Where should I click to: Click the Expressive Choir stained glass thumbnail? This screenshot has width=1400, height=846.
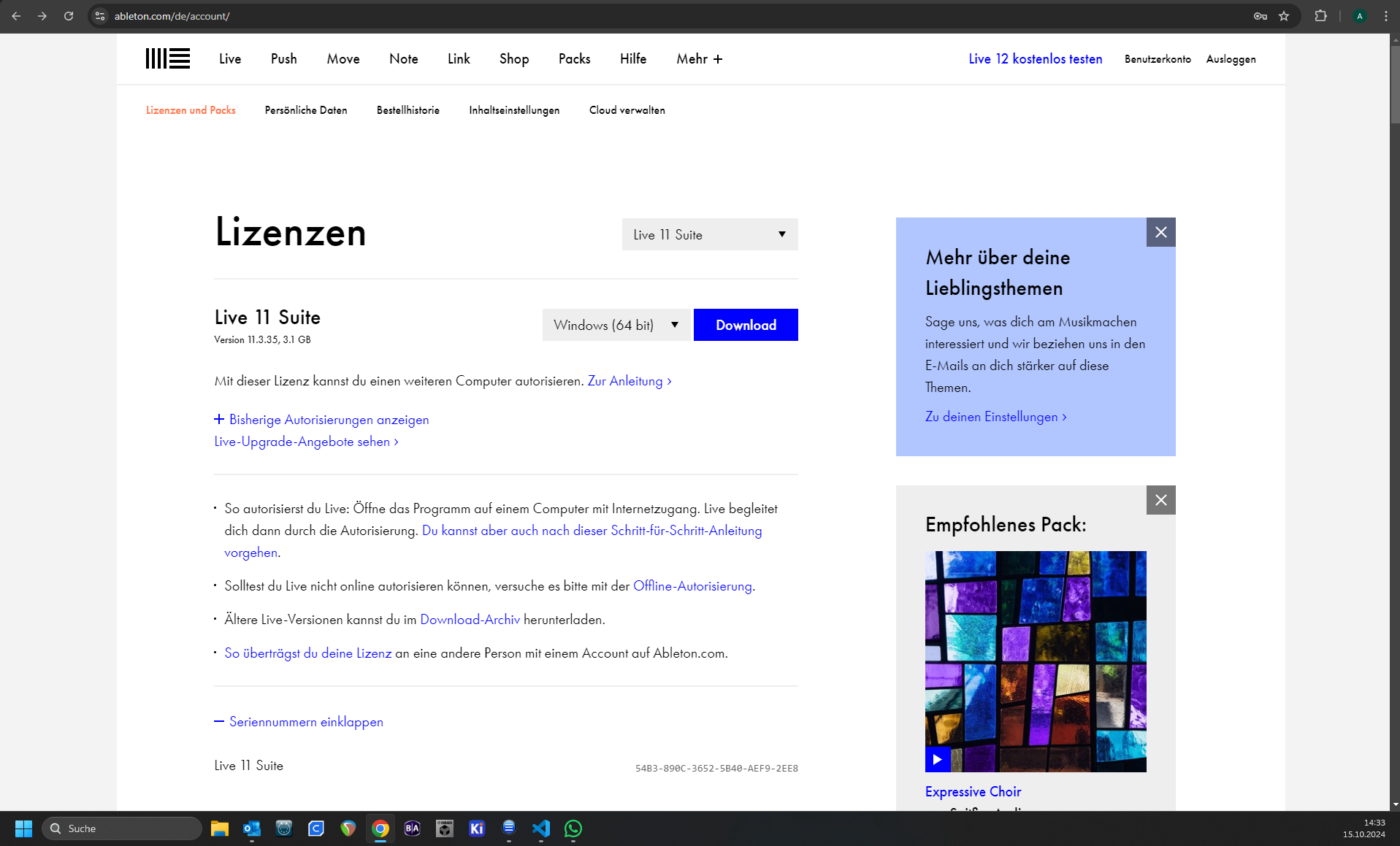point(1036,661)
